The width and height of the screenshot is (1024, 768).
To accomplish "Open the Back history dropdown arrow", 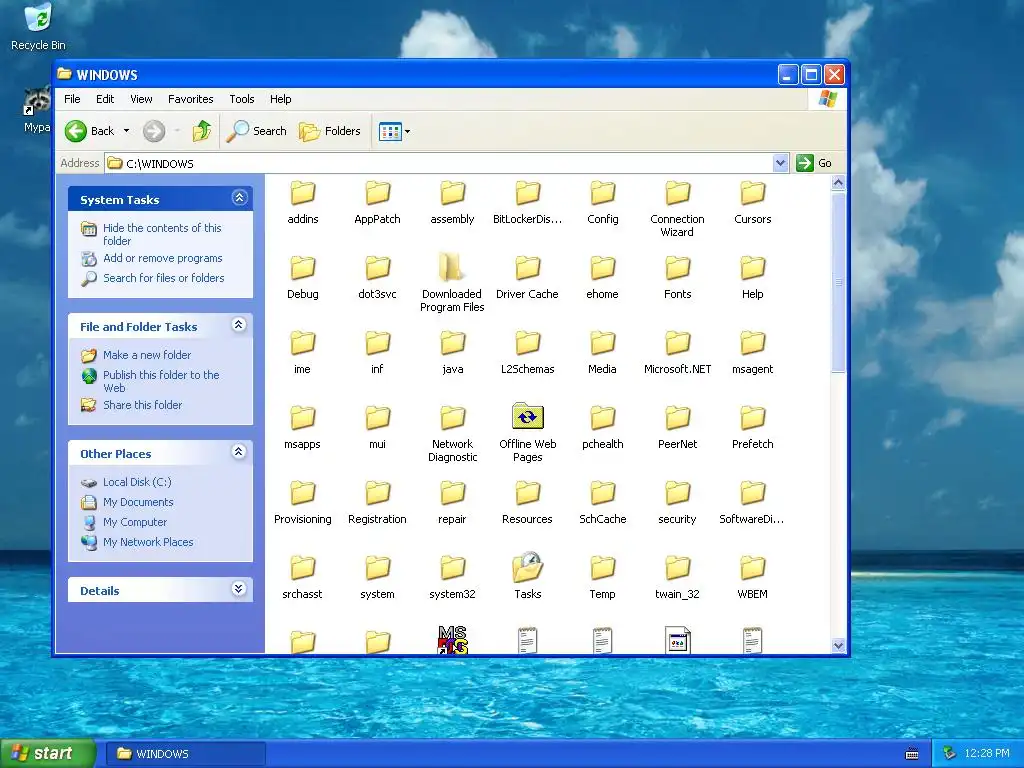I will [126, 131].
